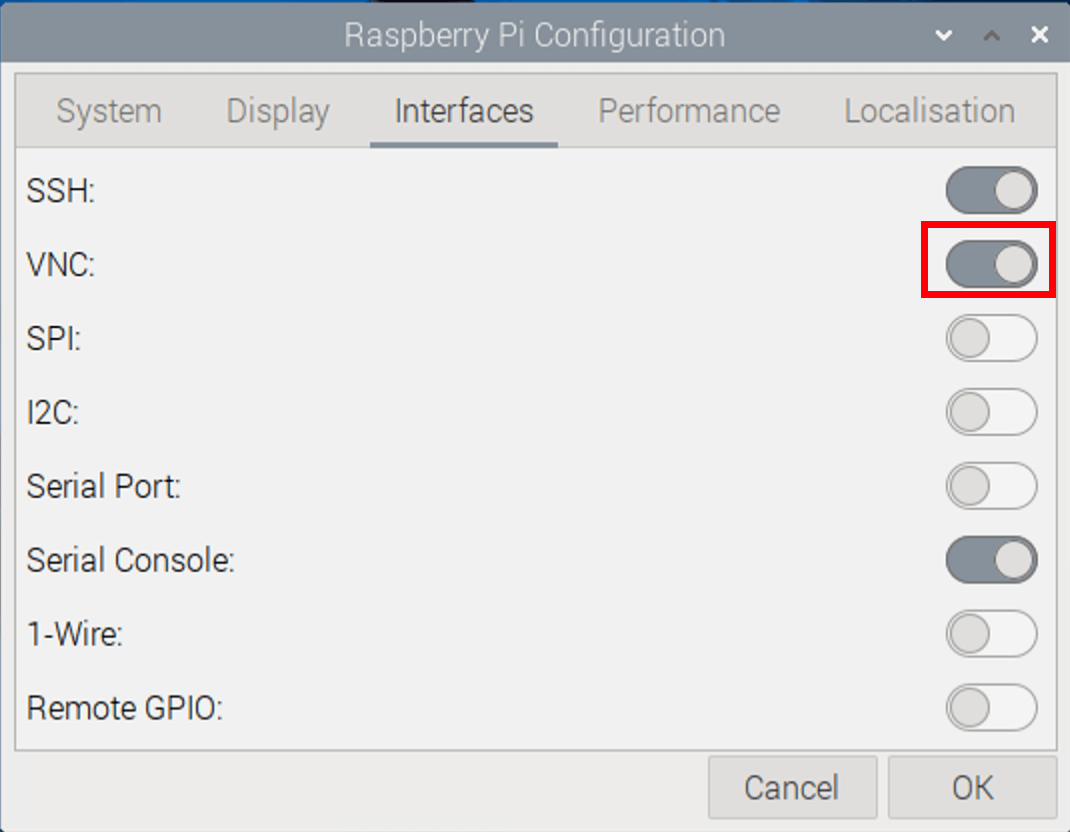Close the Raspberry Pi Configuration window

pyautogui.click(x=1039, y=34)
